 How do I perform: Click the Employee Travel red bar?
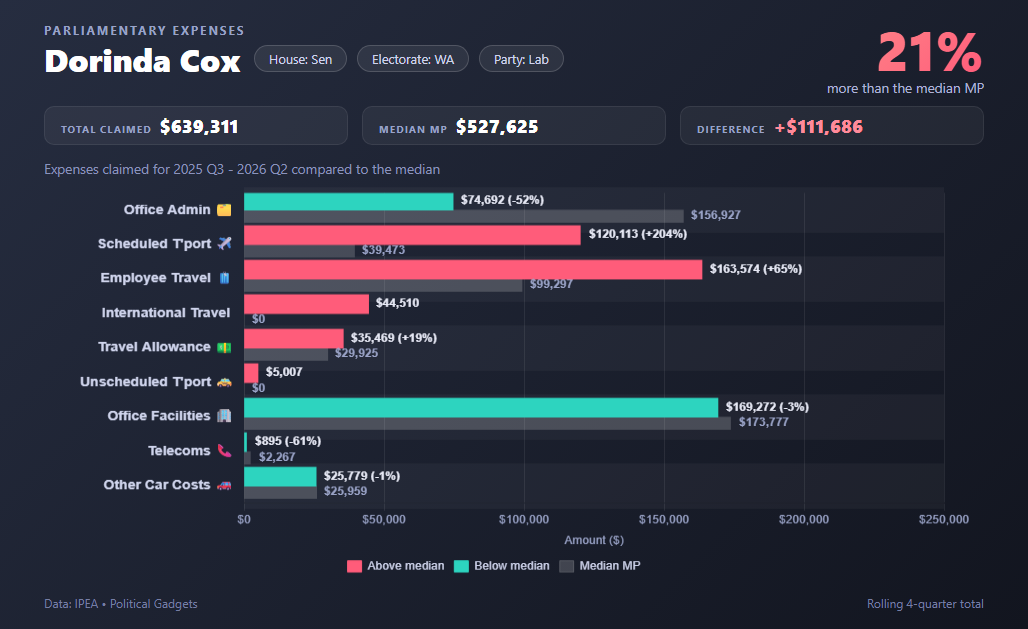point(473,270)
